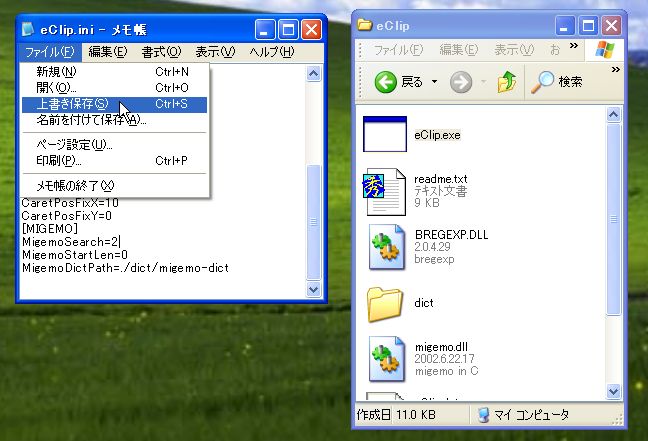
Task: Go up one folder level icon
Action: pos(507,81)
